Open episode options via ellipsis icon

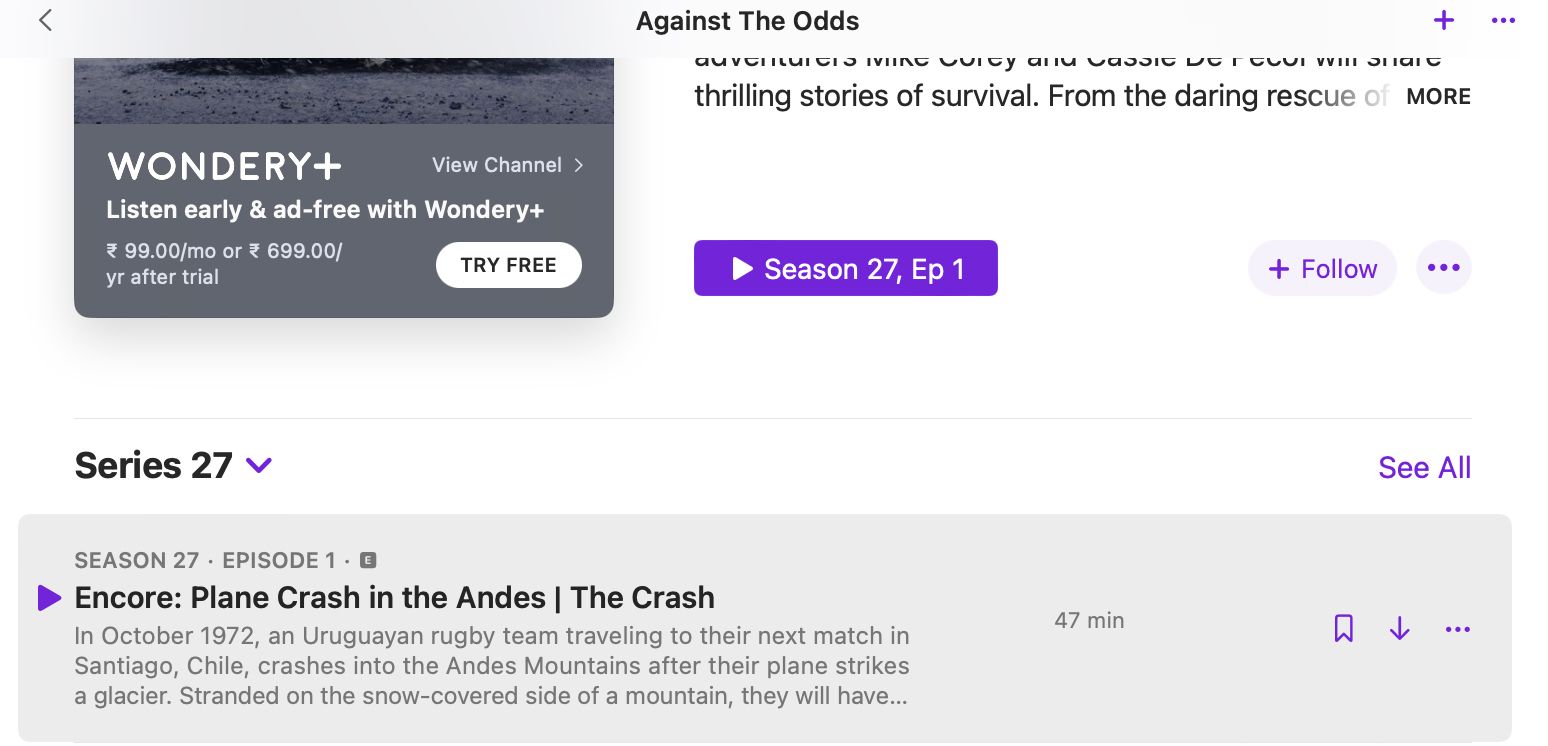tap(1458, 628)
